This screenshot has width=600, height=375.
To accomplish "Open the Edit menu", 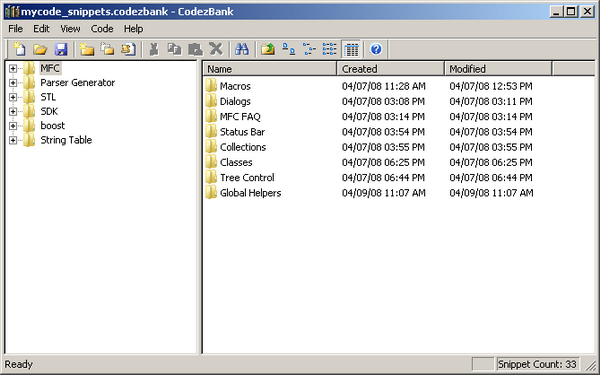I will (41, 29).
